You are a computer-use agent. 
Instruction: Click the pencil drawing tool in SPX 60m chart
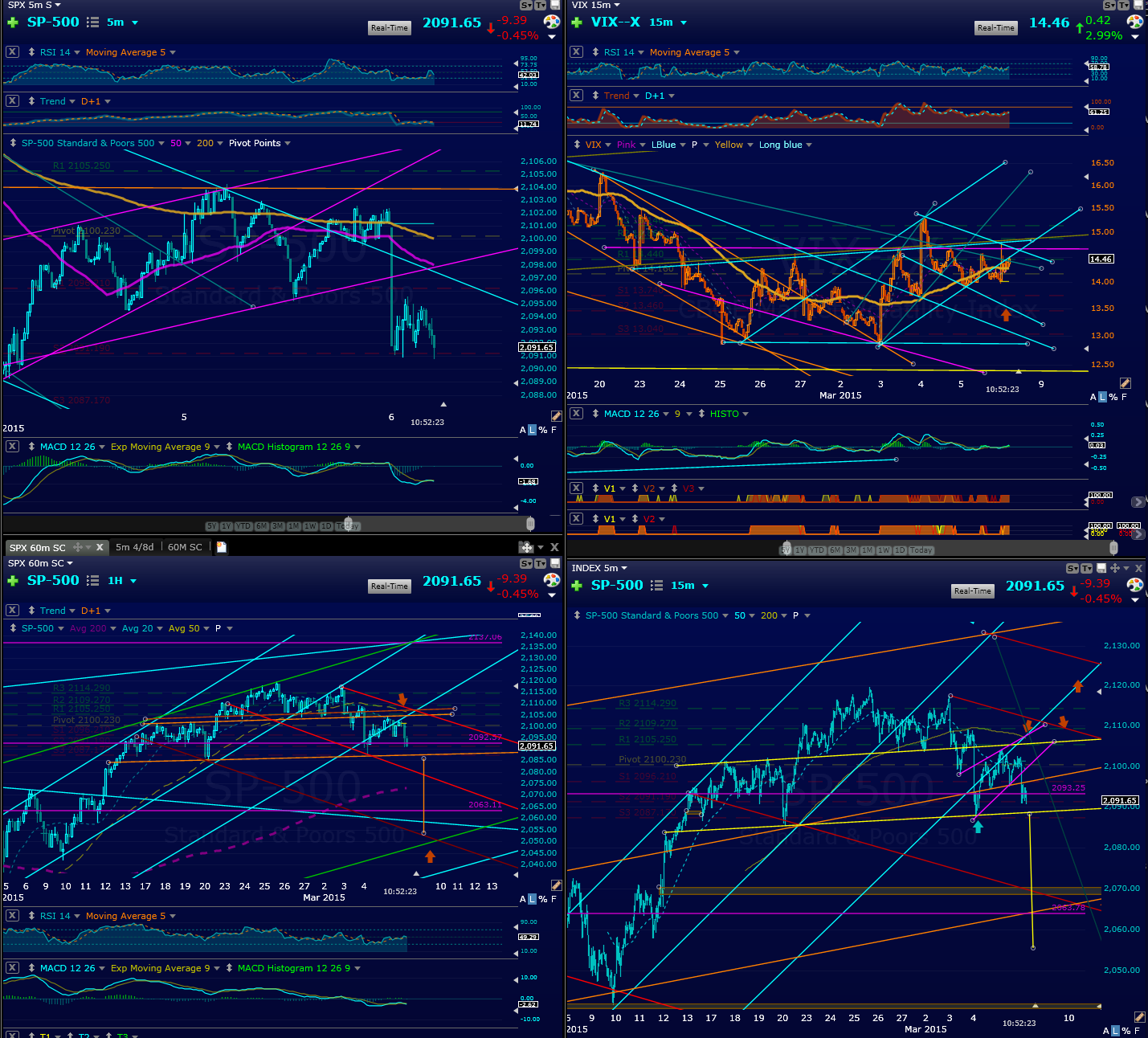click(x=556, y=885)
